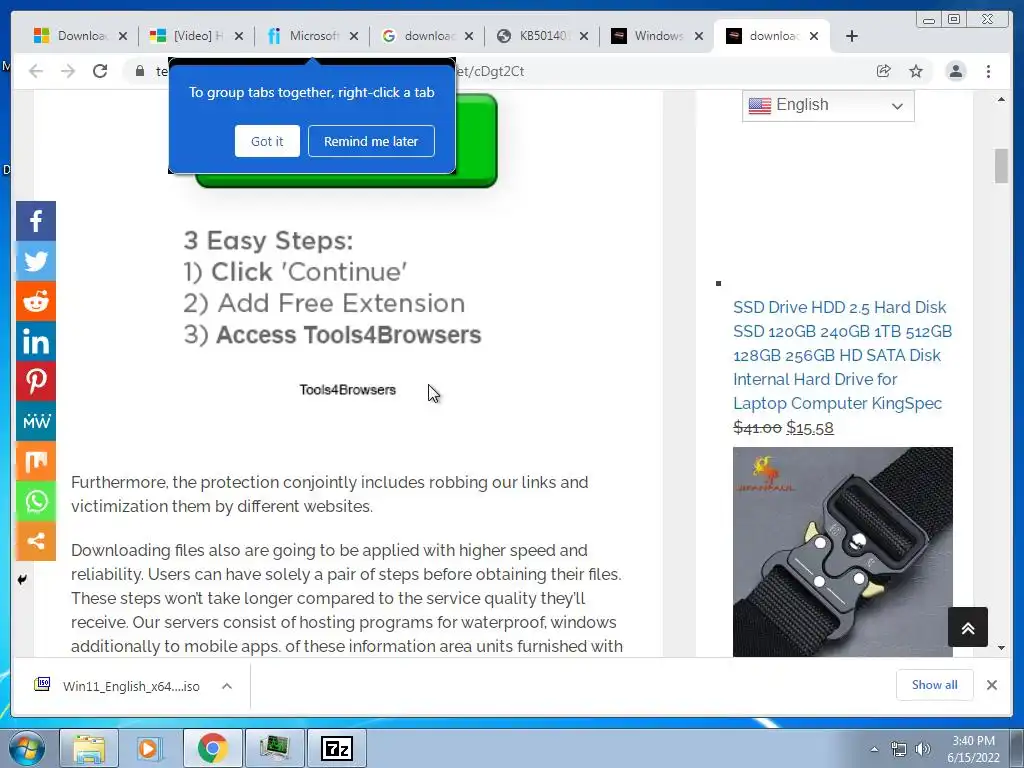The width and height of the screenshot is (1024, 768).
Task: View site security lock icon
Action: [x=140, y=71]
